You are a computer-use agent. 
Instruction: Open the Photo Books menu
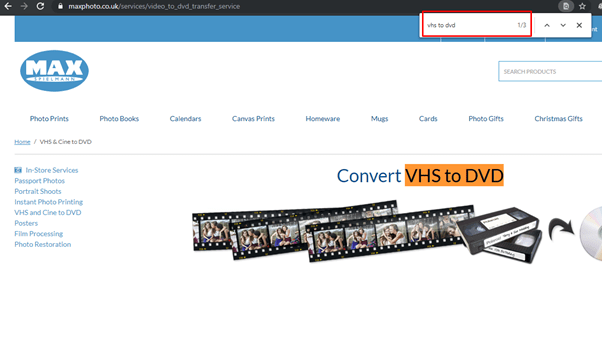pos(119,119)
